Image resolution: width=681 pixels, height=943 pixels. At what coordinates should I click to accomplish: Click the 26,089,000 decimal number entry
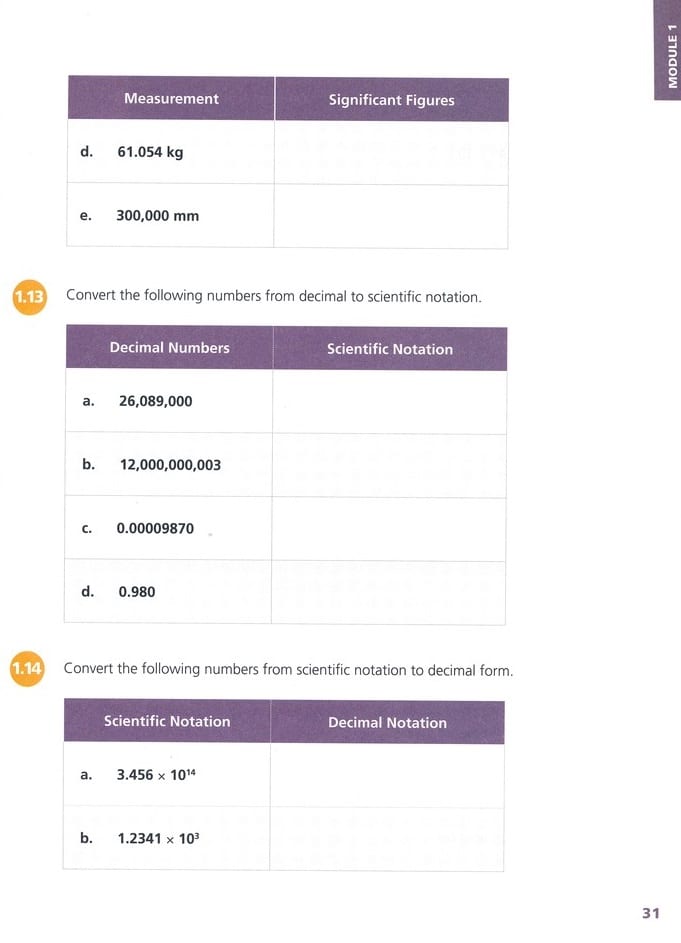155,402
